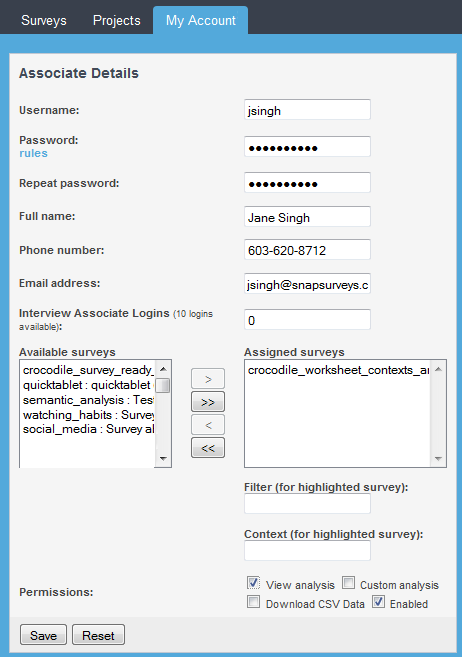Click the Filter for highlighted survey field

click(x=307, y=504)
